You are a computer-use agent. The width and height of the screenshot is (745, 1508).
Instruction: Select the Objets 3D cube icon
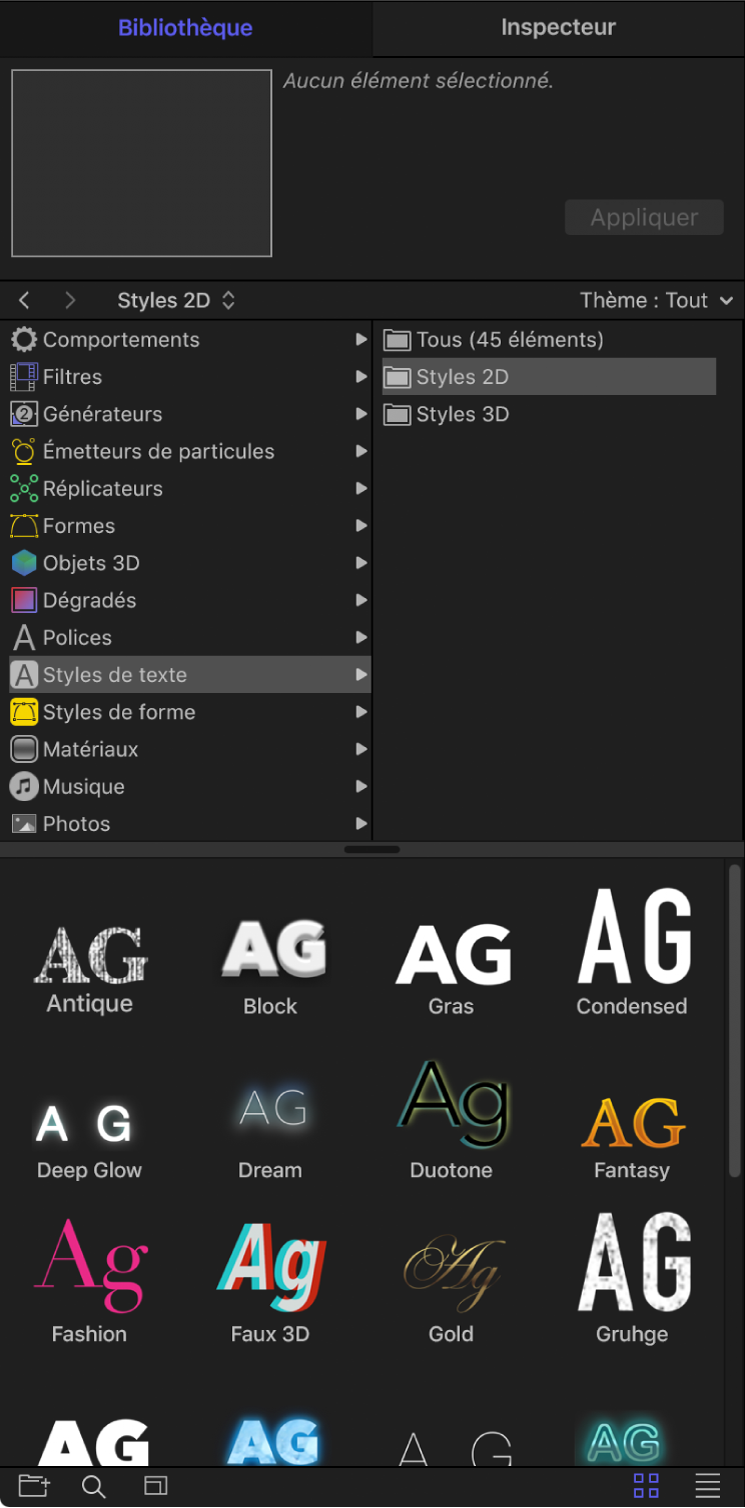24,563
